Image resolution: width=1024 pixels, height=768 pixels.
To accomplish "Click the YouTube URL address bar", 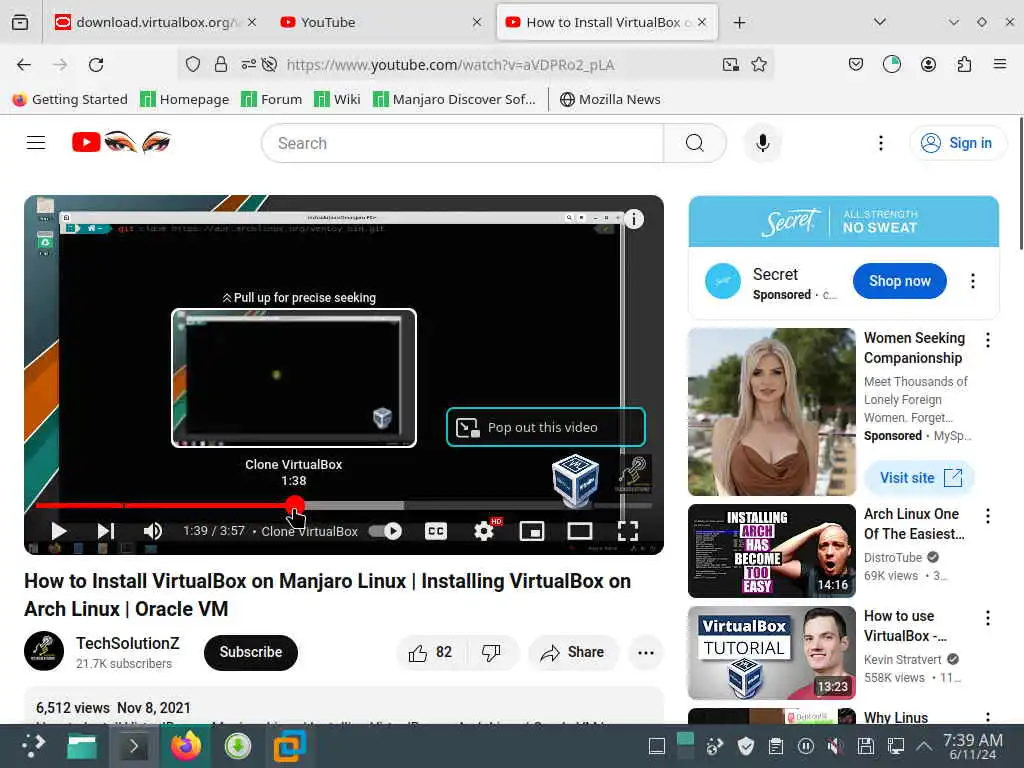I will click(451, 65).
